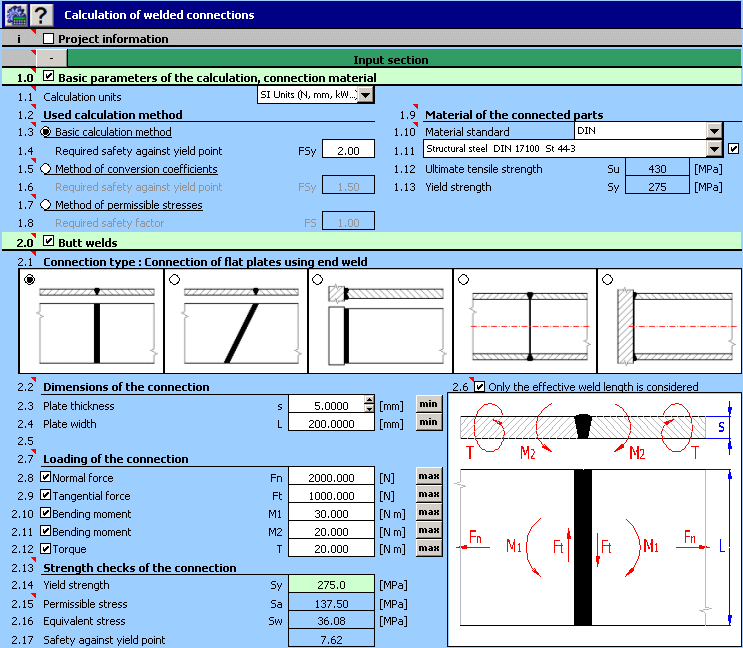Click Equivalent stress value 36.08
The image size is (743, 648).
click(x=331, y=621)
